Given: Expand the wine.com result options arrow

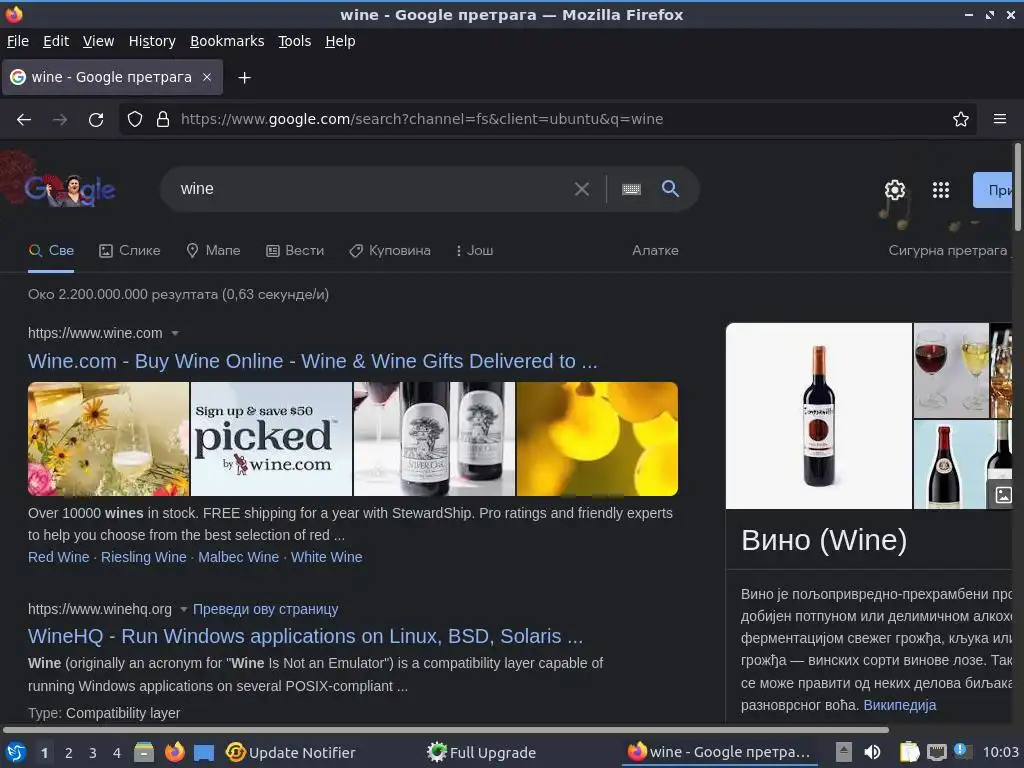Looking at the screenshot, I should [174, 333].
